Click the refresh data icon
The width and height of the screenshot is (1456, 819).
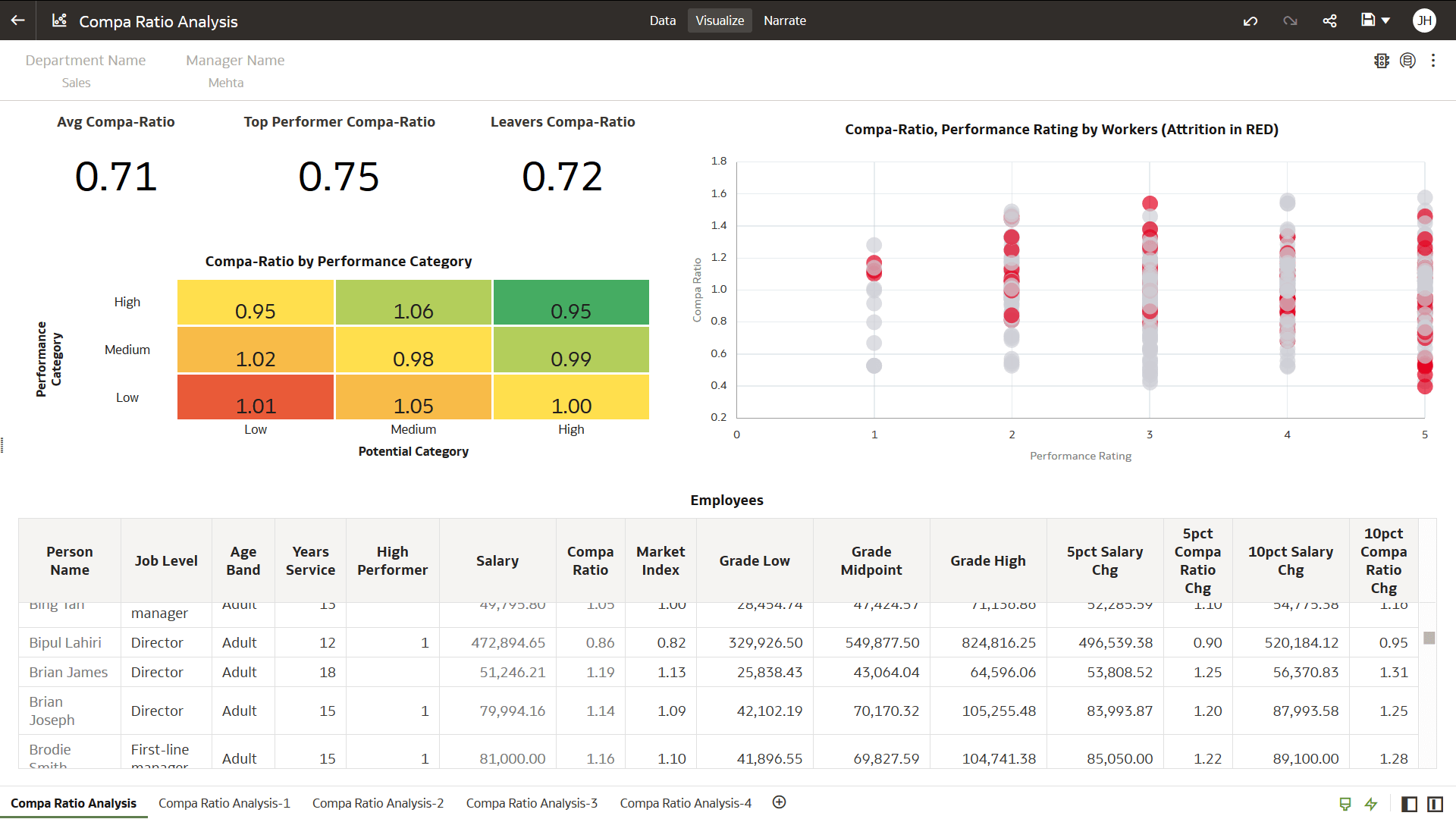coord(1407,61)
